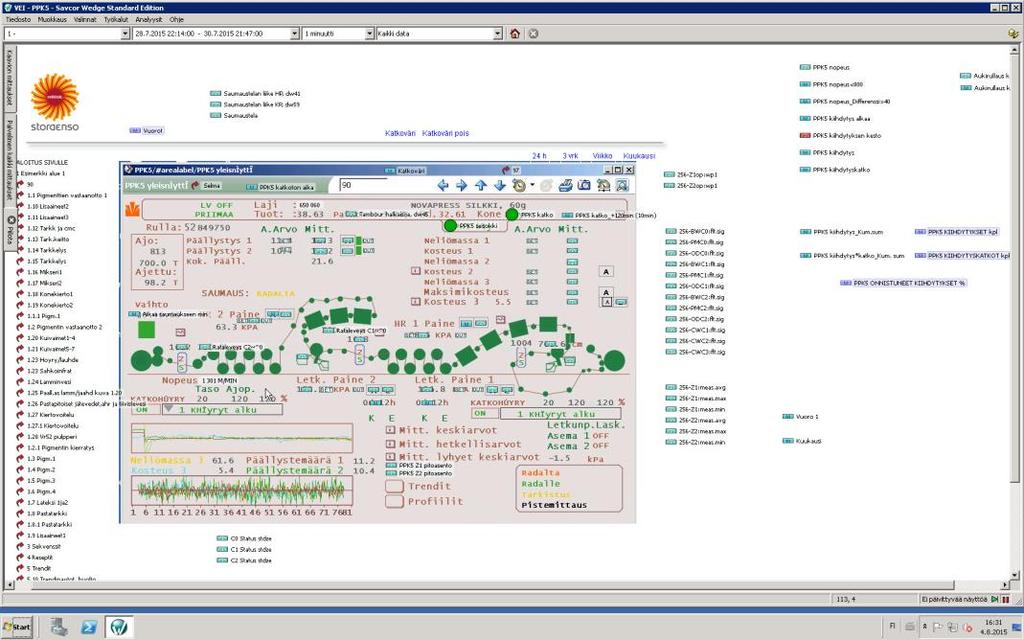Click the blue down arrow icon
Screen dimensions: 1024x640
500,185
